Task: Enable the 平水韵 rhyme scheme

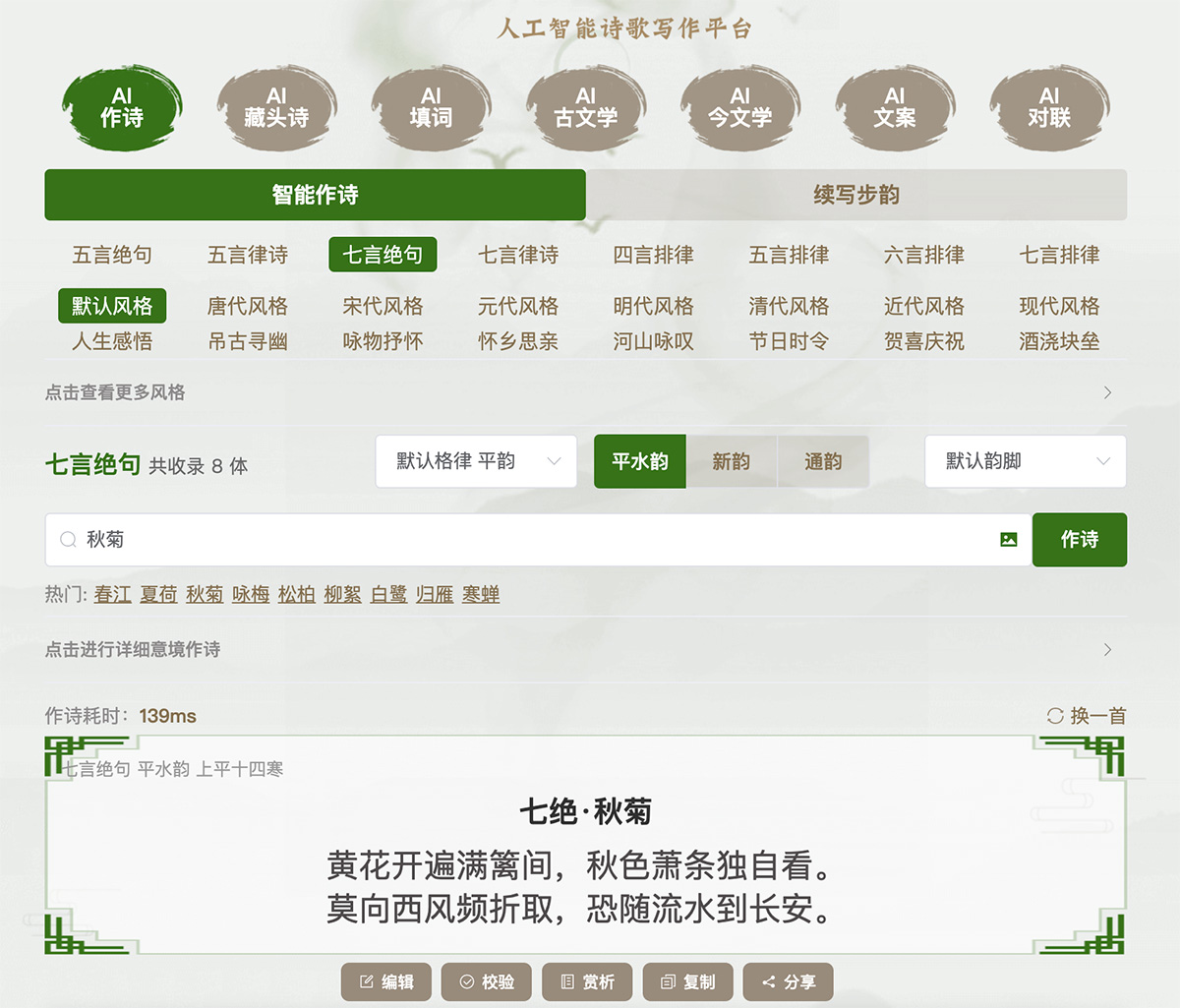Action: (639, 461)
